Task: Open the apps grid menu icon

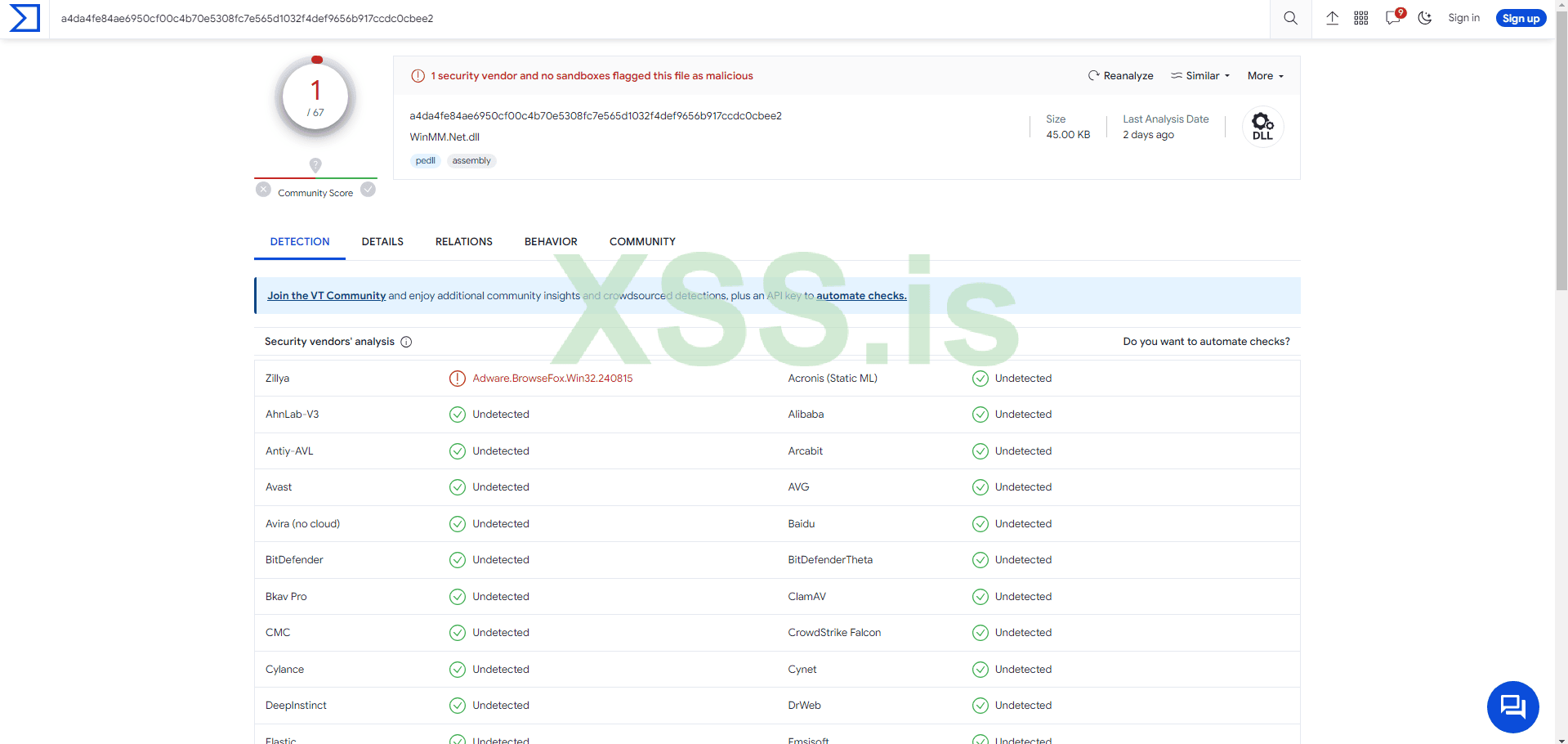Action: (1361, 18)
